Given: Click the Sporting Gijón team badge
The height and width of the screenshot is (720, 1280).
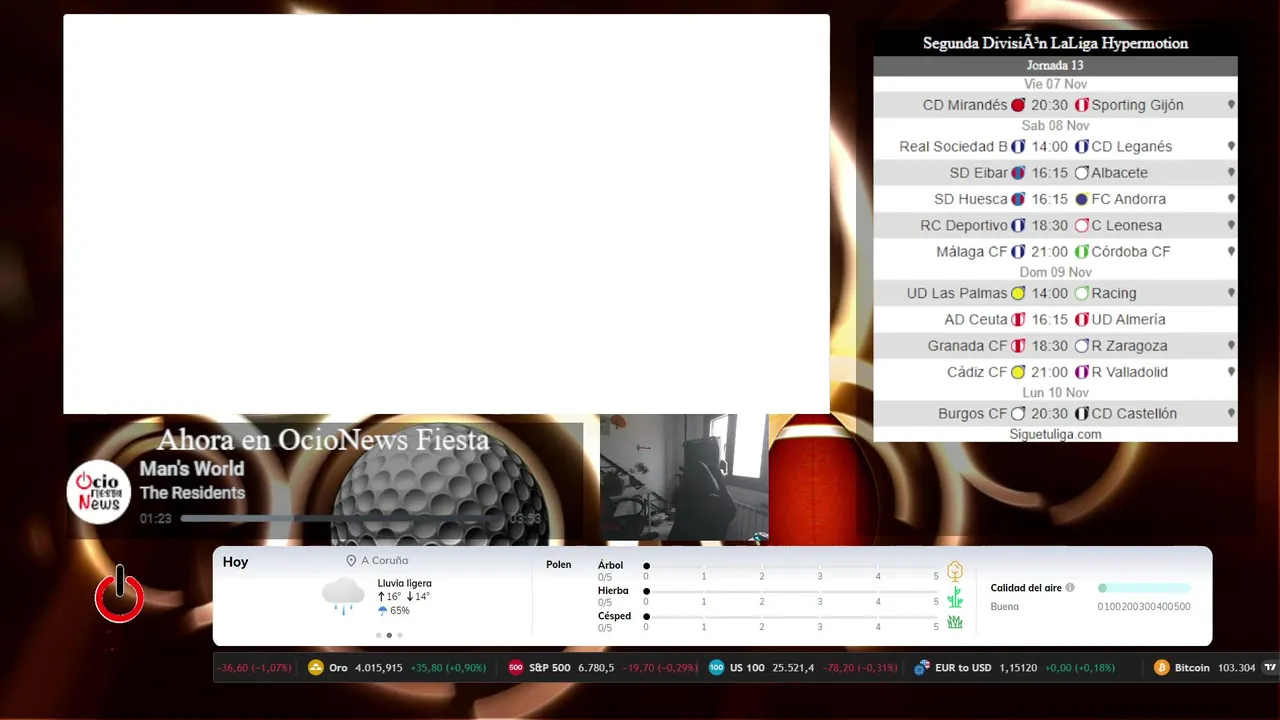Looking at the screenshot, I should coord(1081,105).
